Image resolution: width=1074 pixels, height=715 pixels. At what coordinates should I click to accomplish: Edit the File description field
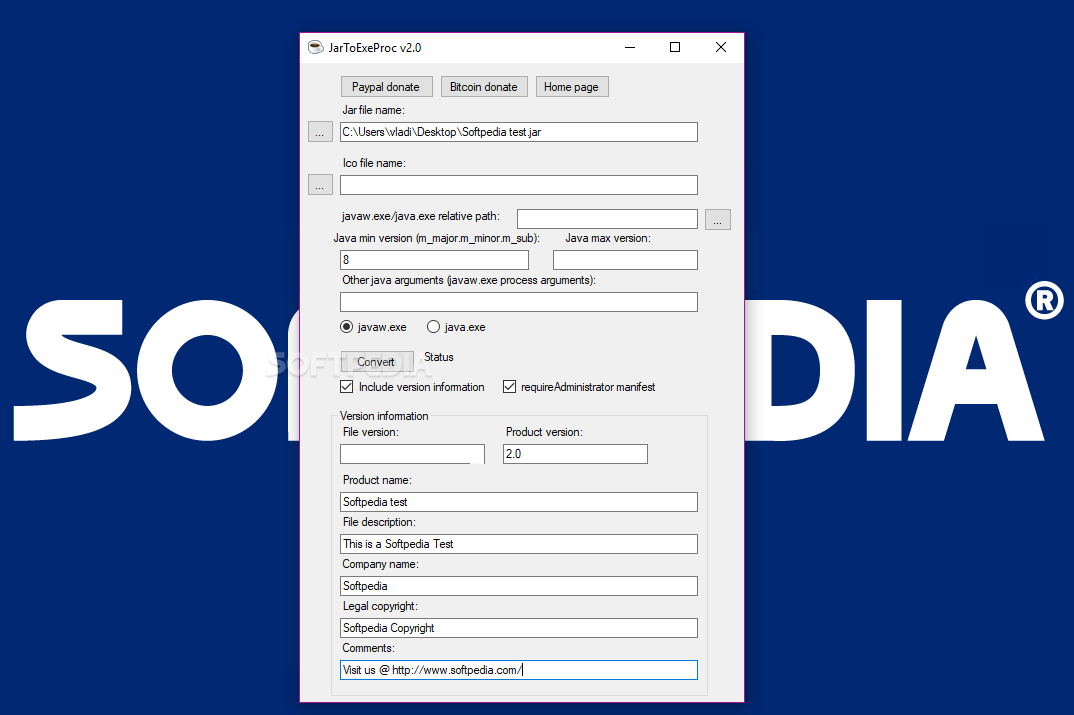coord(519,544)
